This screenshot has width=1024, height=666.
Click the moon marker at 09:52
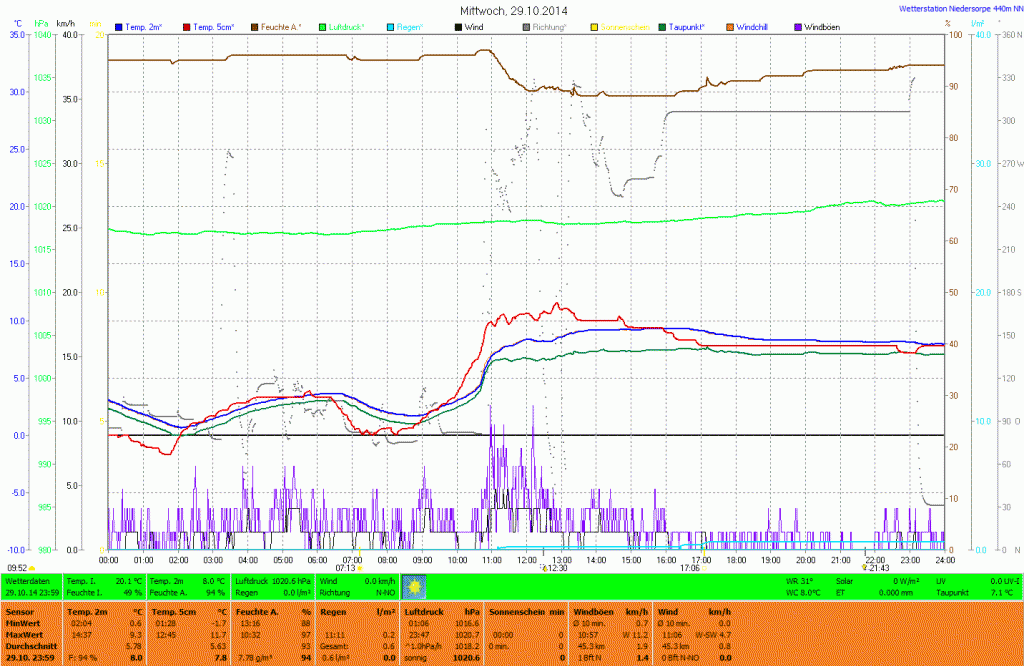point(32,568)
